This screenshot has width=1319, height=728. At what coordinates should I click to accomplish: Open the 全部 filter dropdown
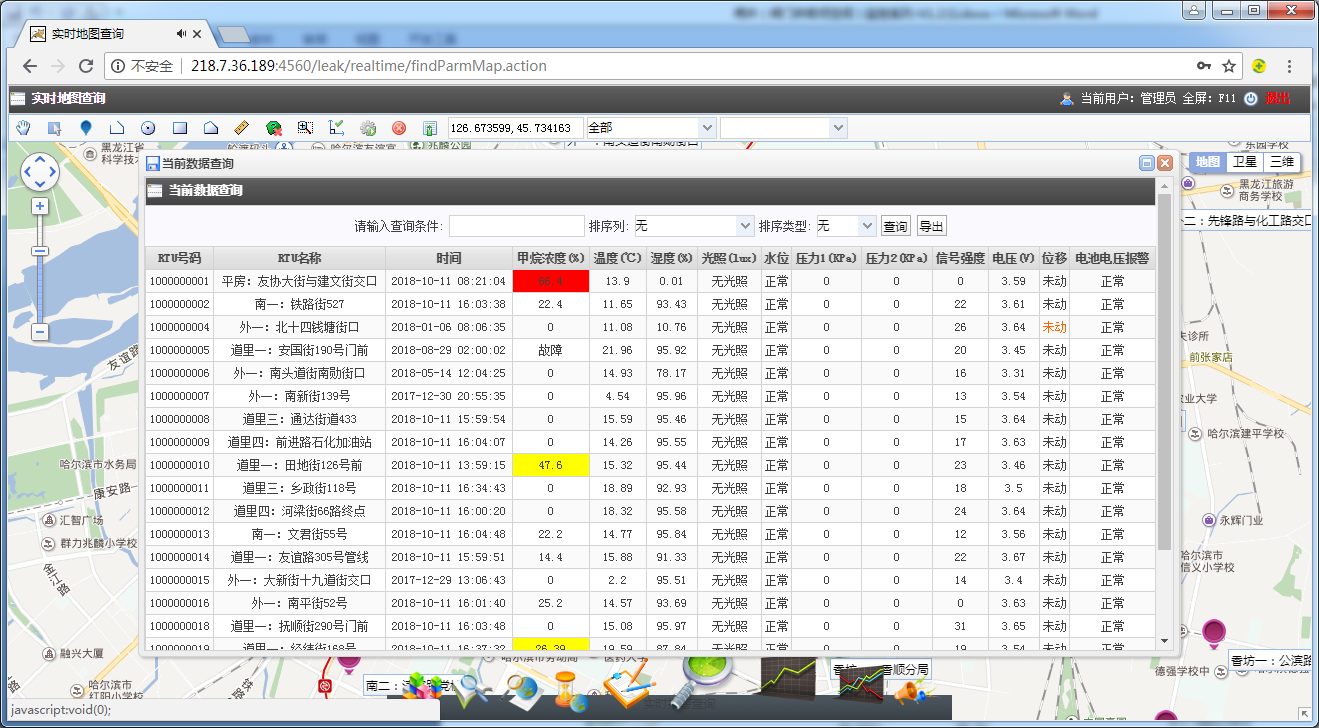coord(651,128)
